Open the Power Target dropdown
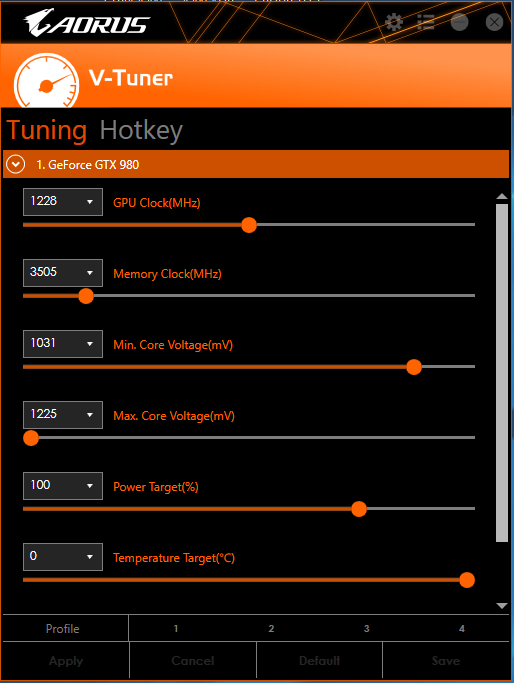The width and height of the screenshot is (514, 683). pyautogui.click(x=63, y=486)
